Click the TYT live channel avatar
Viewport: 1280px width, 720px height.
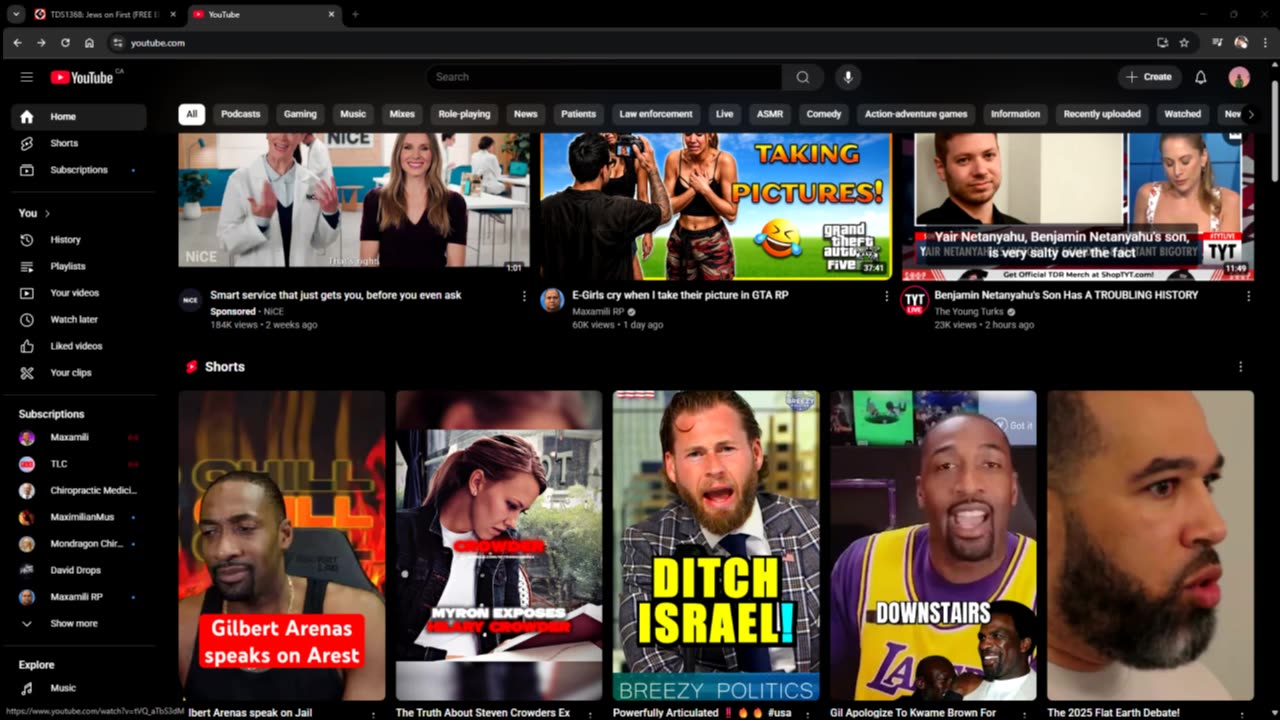914,301
